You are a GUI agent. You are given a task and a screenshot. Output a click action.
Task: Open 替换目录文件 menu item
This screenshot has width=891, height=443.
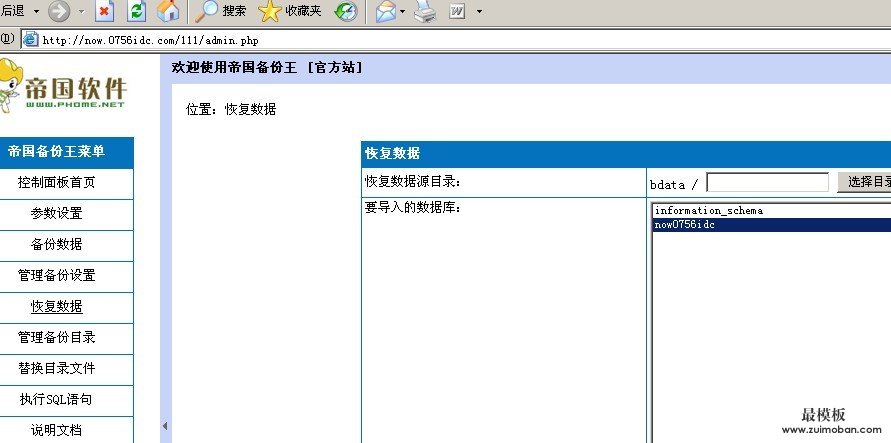click(x=56, y=368)
